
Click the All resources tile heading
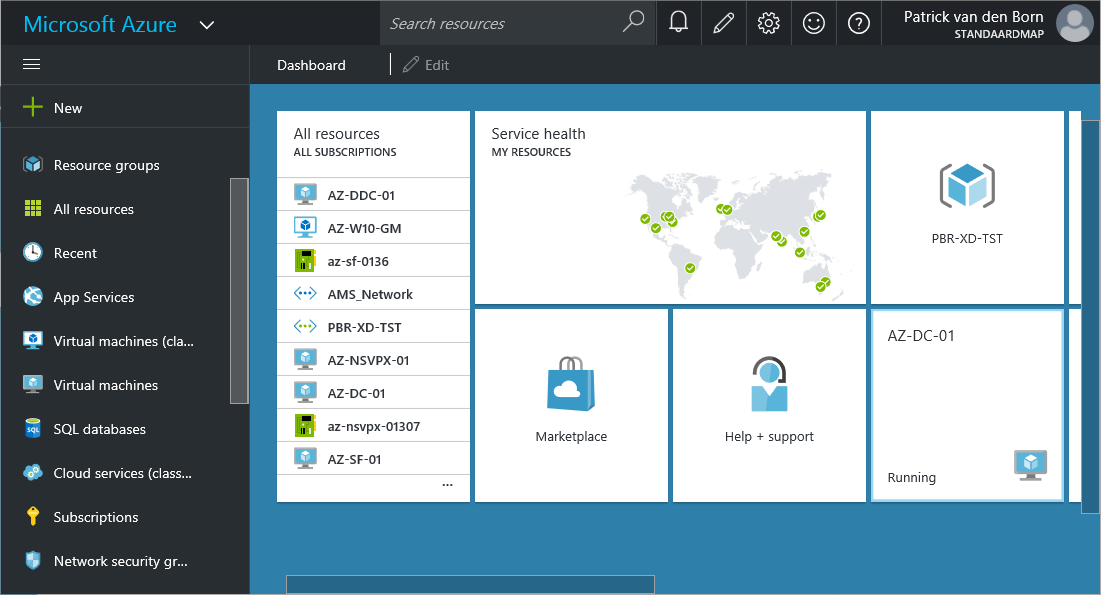point(336,133)
